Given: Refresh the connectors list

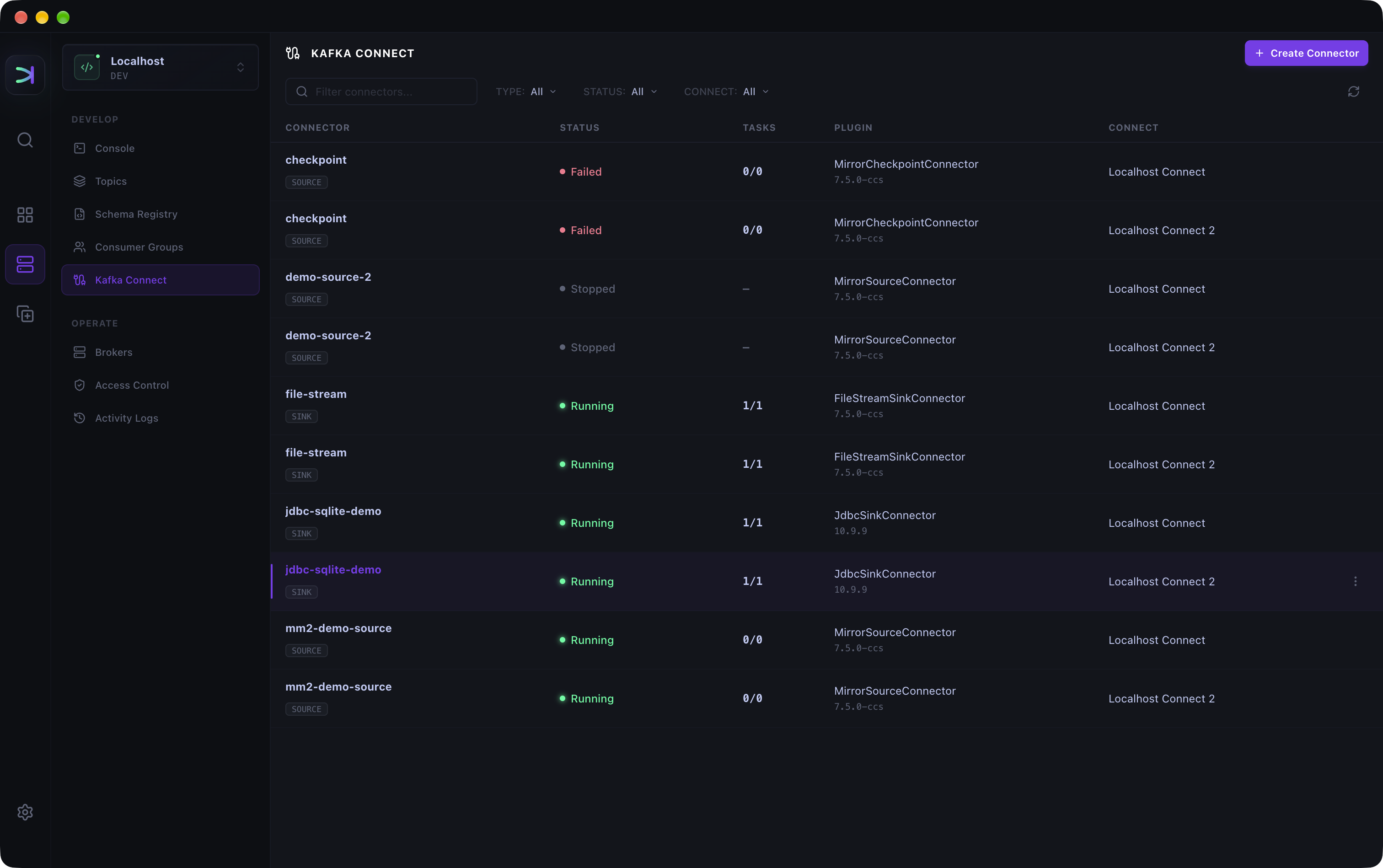Looking at the screenshot, I should (1353, 92).
